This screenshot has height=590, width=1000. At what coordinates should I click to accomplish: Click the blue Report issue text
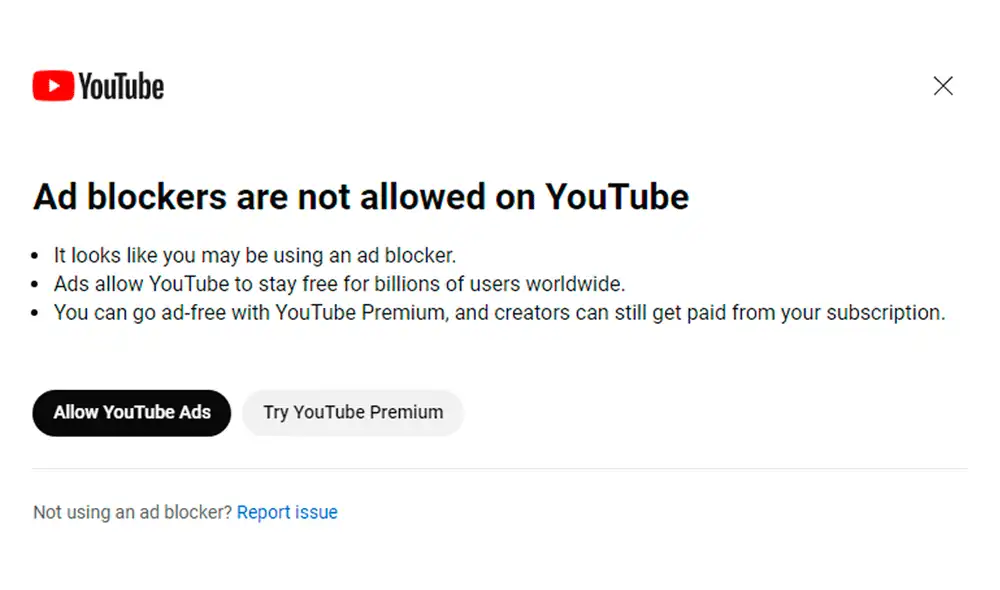pyautogui.click(x=287, y=512)
